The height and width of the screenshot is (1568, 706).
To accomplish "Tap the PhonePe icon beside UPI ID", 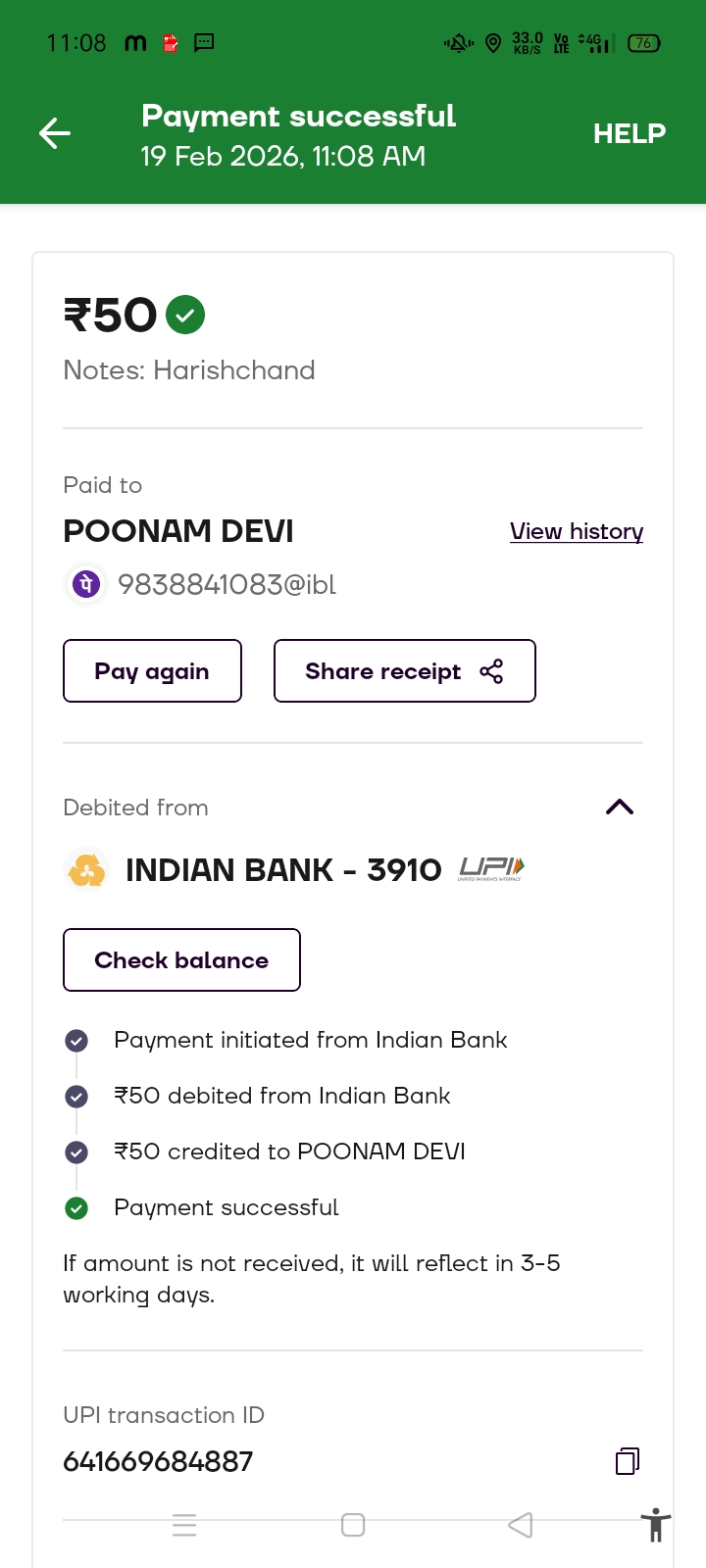I will click(x=85, y=585).
